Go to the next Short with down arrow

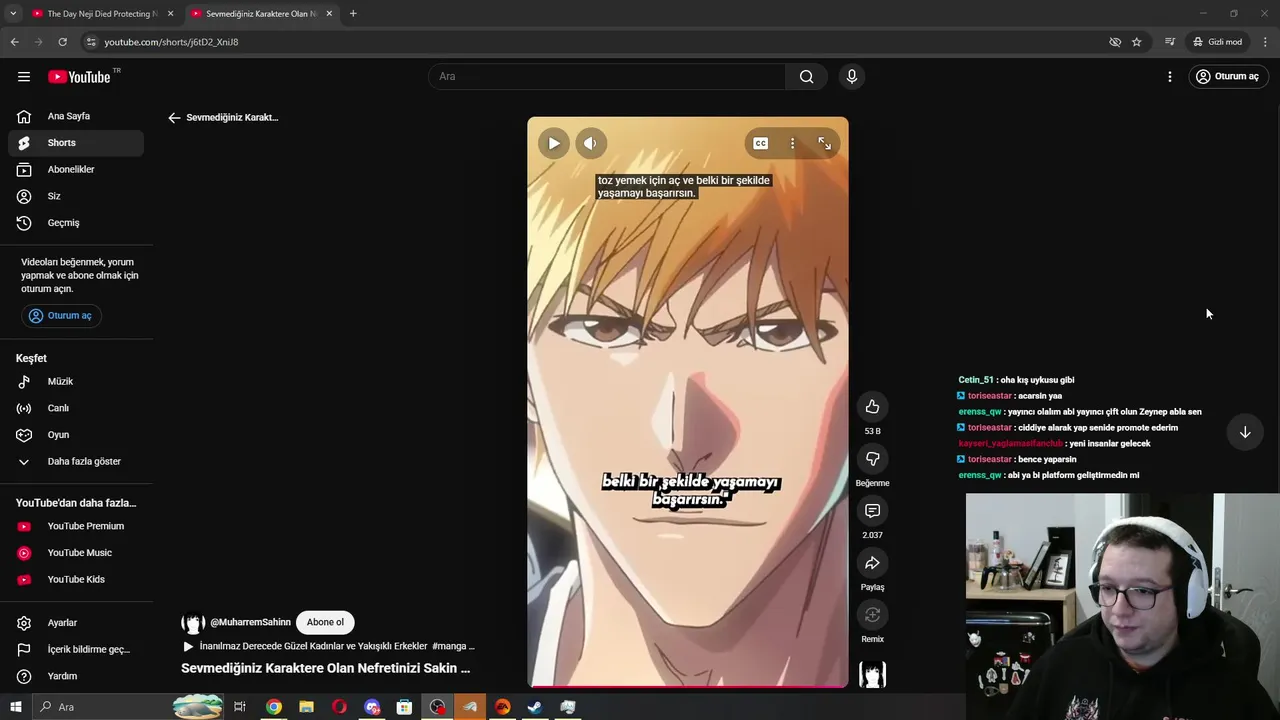[1245, 432]
